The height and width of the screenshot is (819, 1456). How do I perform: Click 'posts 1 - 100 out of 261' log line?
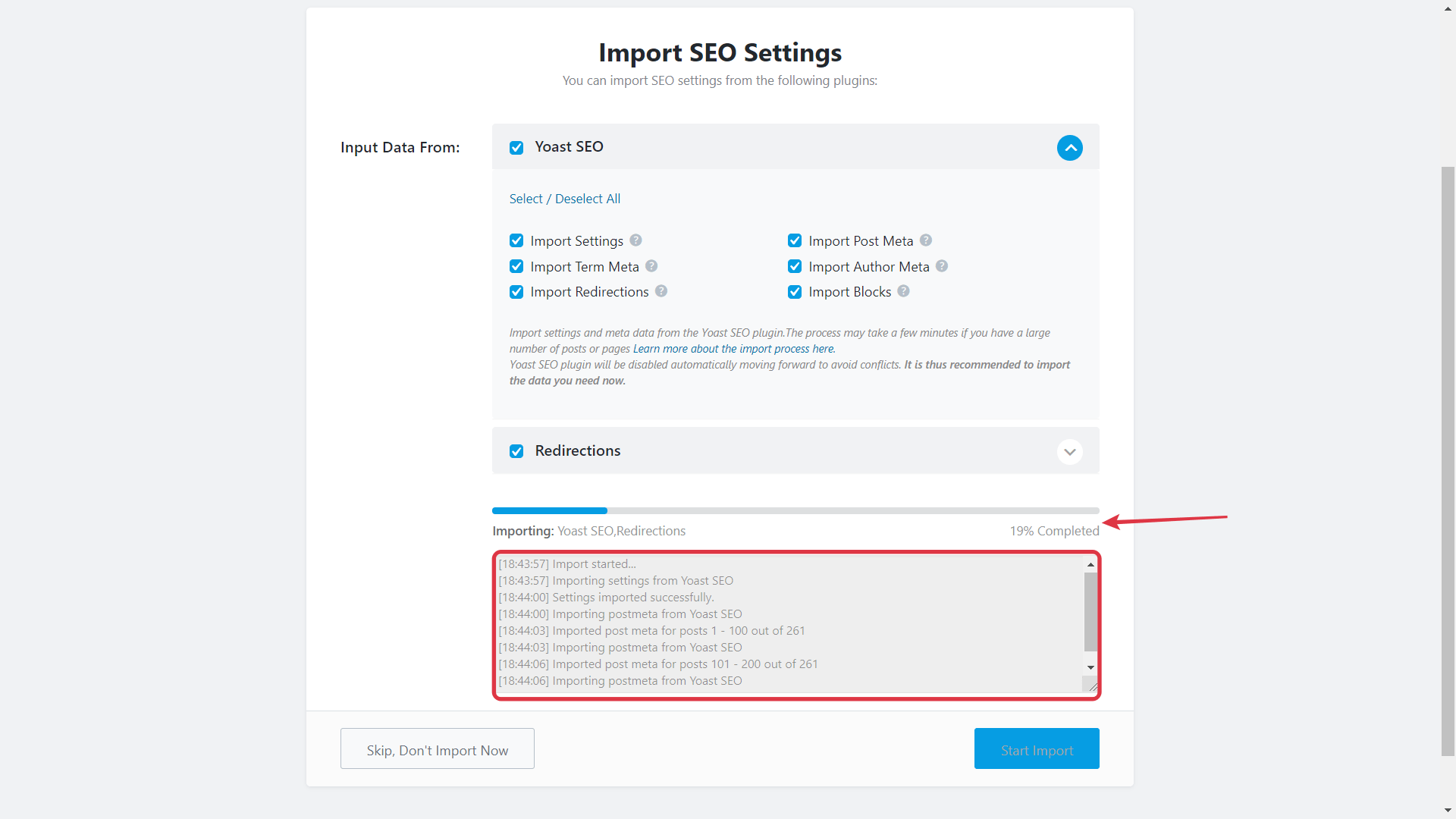(x=651, y=631)
